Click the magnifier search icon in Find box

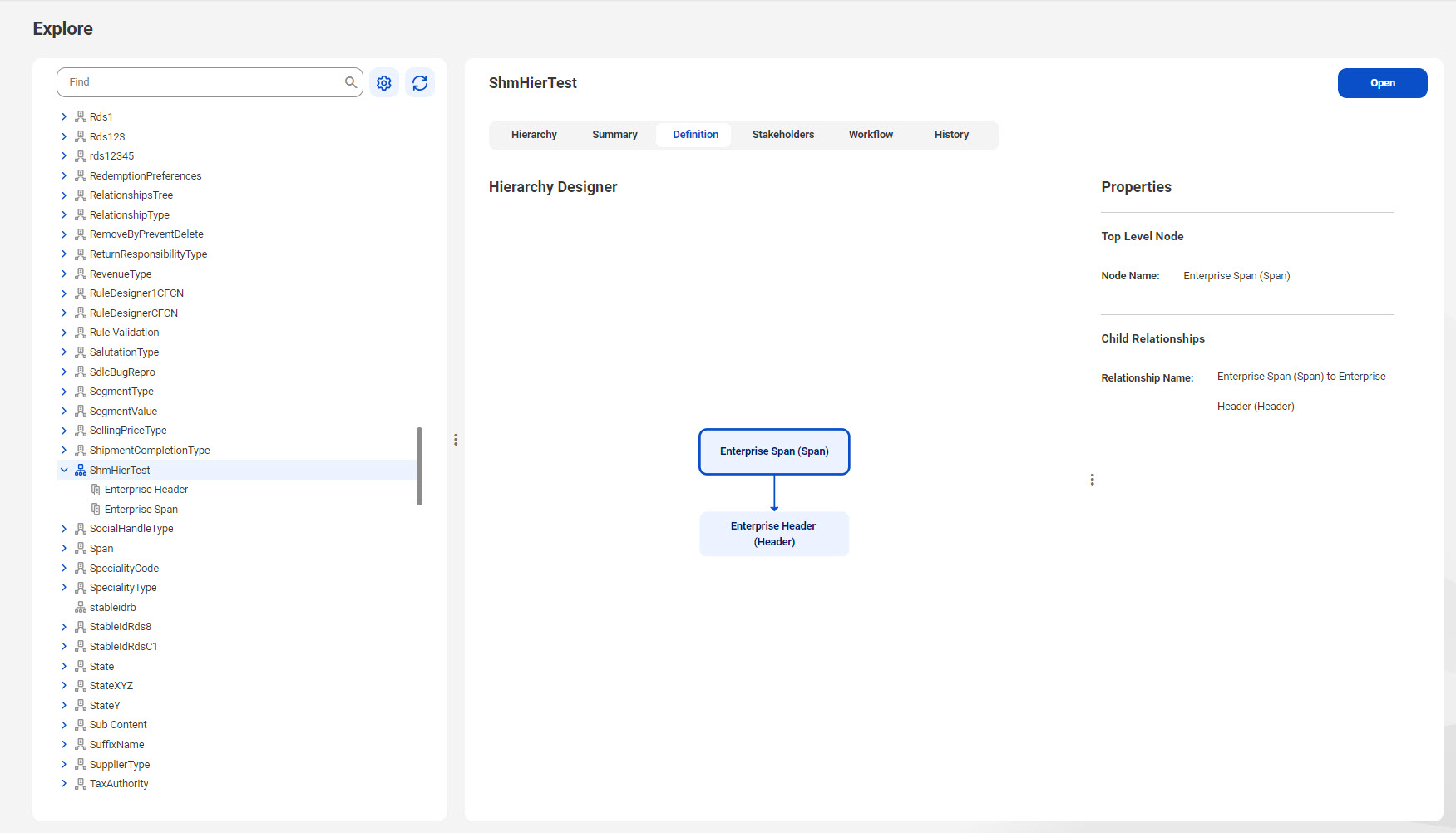click(351, 82)
